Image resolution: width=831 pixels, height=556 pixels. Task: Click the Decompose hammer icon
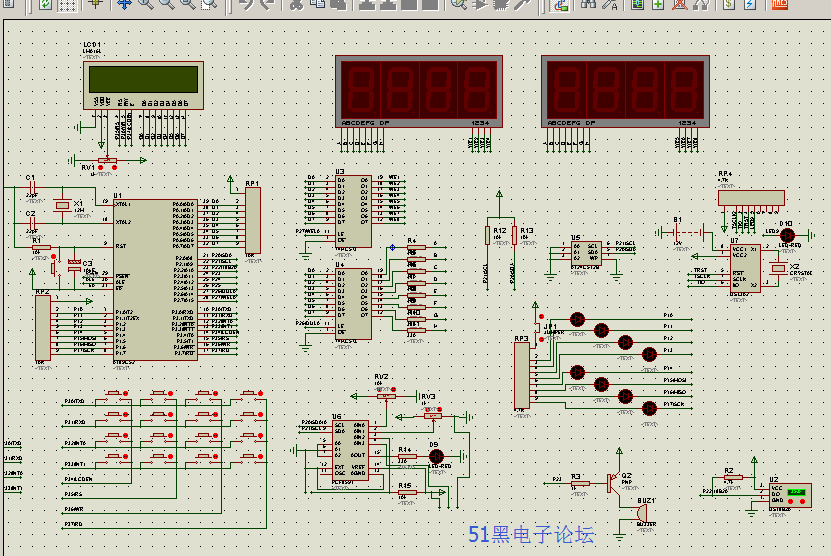(522, 4)
